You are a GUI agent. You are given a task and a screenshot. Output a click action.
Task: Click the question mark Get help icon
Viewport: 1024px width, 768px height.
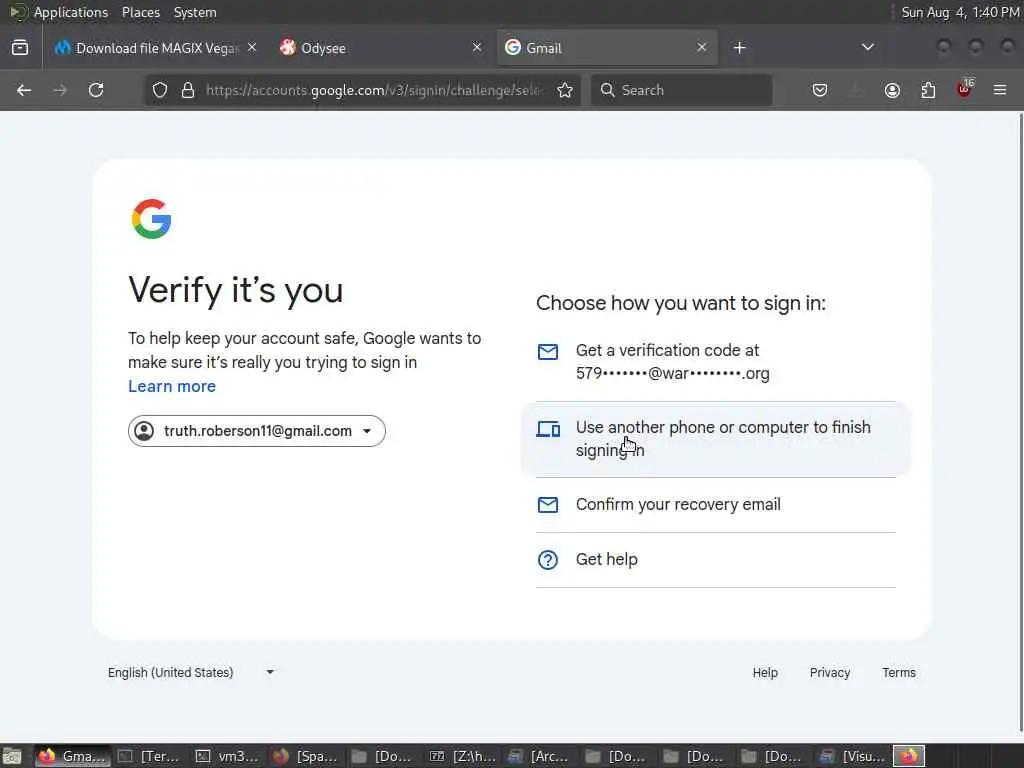click(x=548, y=560)
